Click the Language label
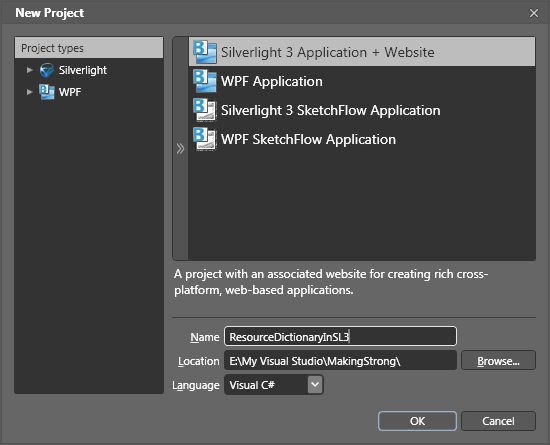 tap(196, 385)
